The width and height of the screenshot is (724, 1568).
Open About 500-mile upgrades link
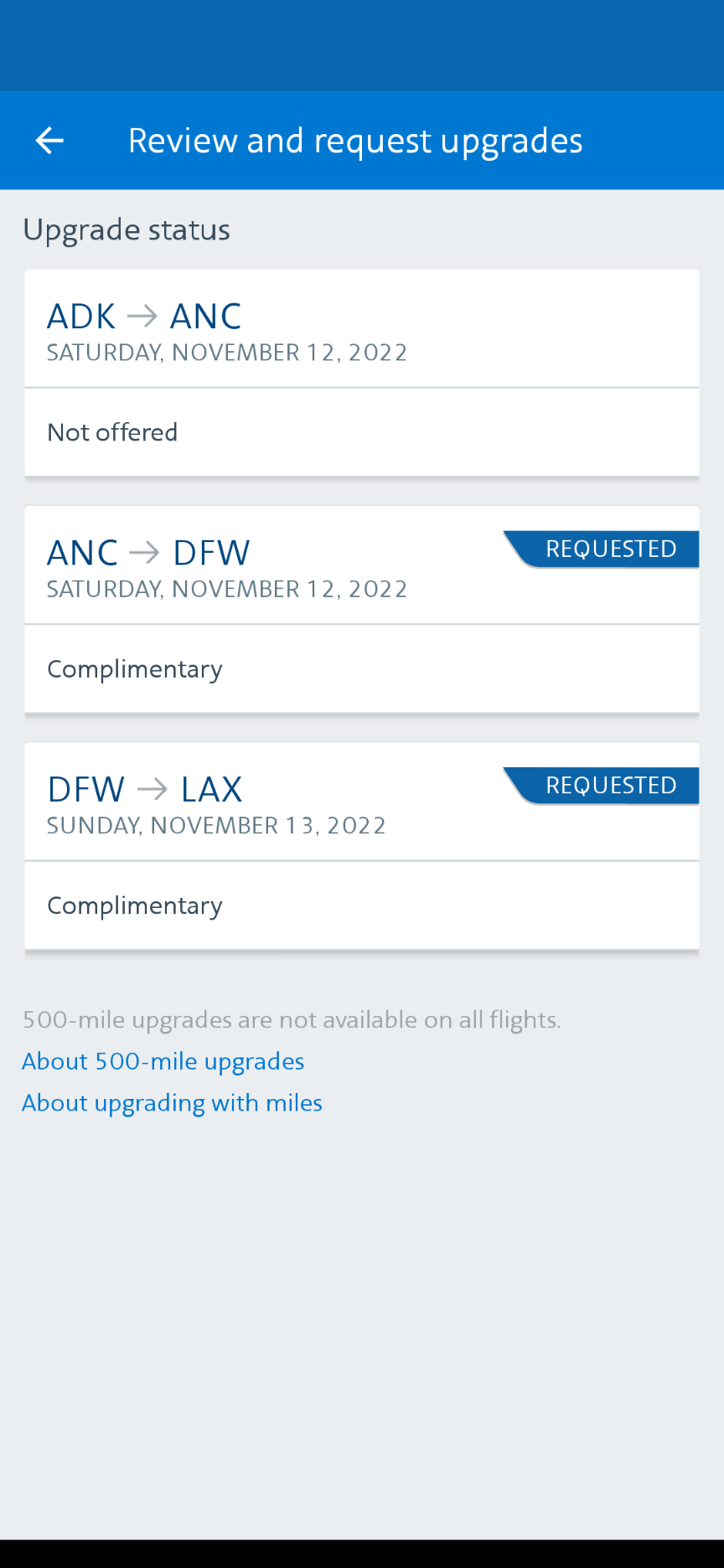click(x=163, y=1061)
